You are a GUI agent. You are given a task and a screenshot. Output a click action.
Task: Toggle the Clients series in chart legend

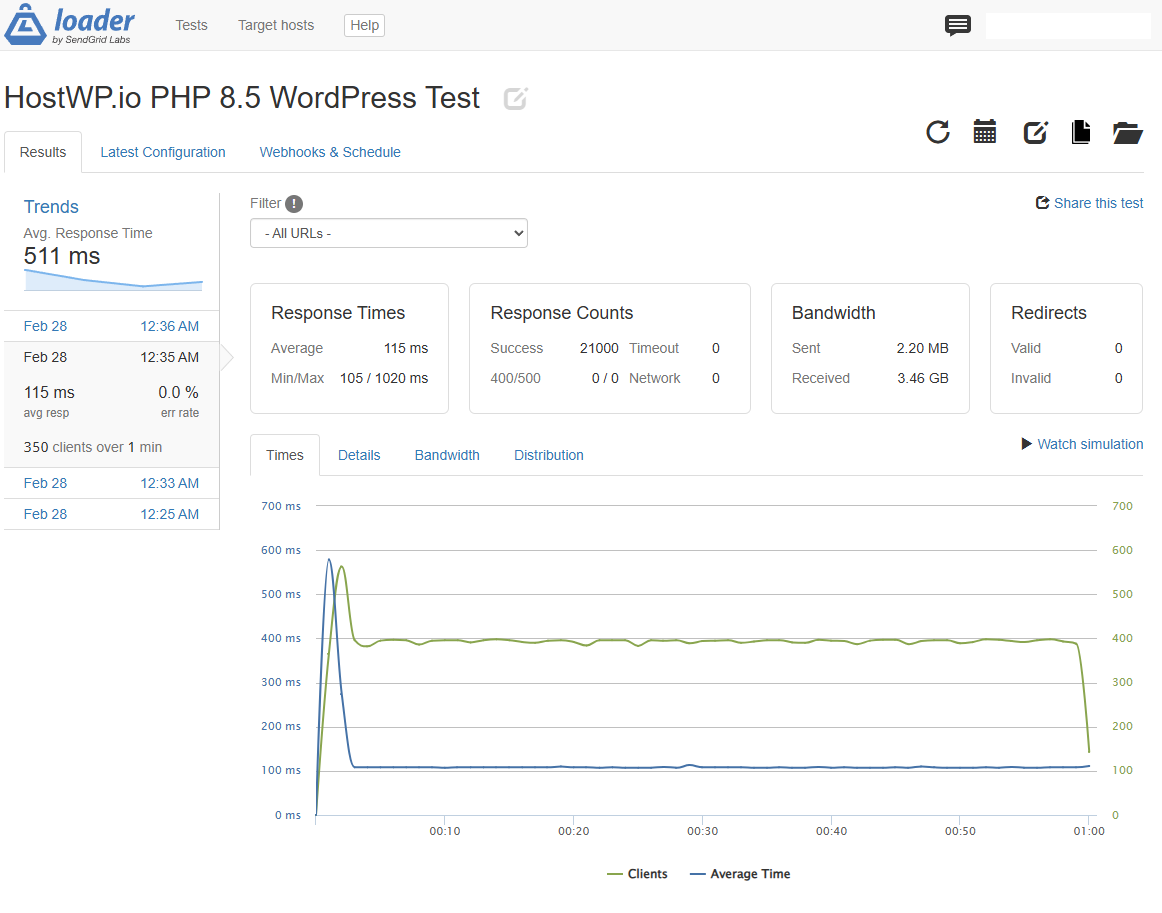(638, 874)
